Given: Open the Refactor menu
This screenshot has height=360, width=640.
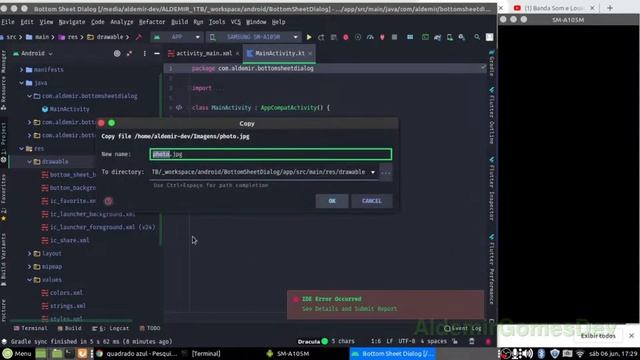Looking at the screenshot, I should [152, 22].
